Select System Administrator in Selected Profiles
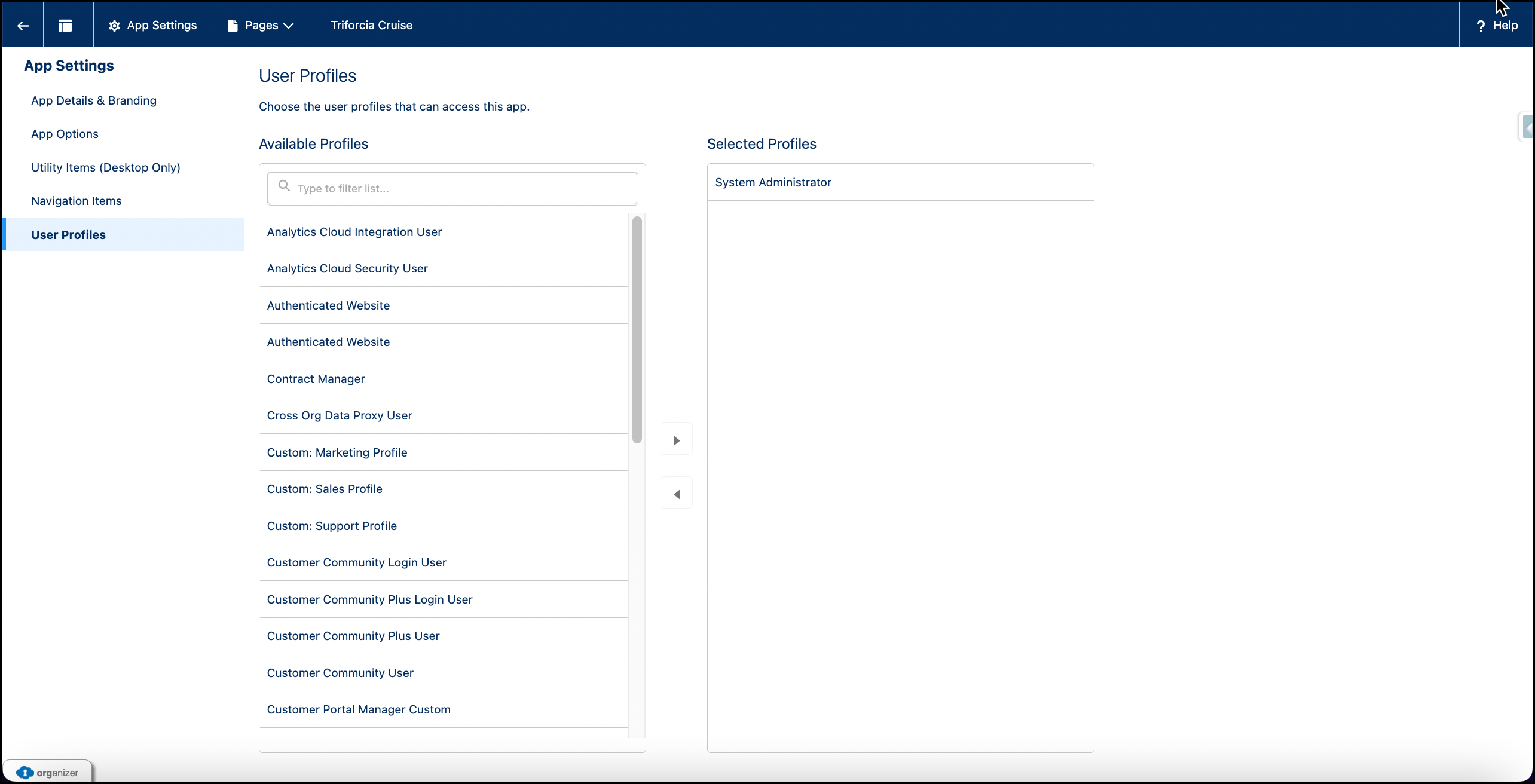Viewport: 1535px width, 784px height. tap(900, 182)
